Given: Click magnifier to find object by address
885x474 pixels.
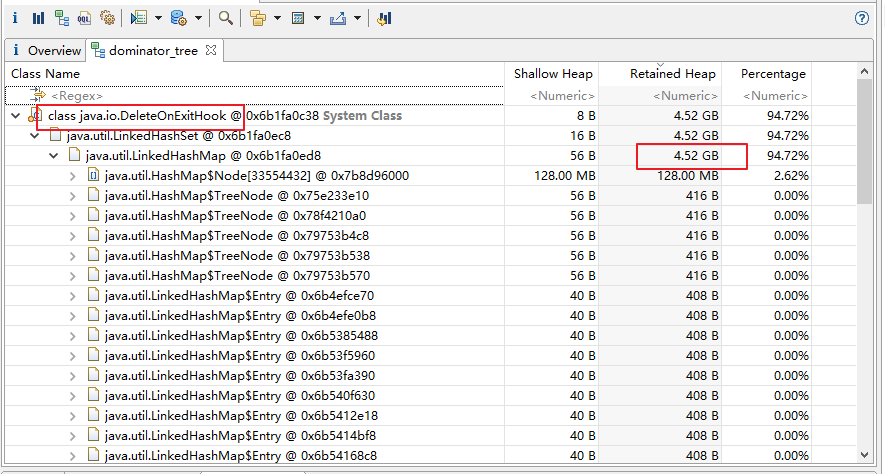Looking at the screenshot, I should pos(226,18).
